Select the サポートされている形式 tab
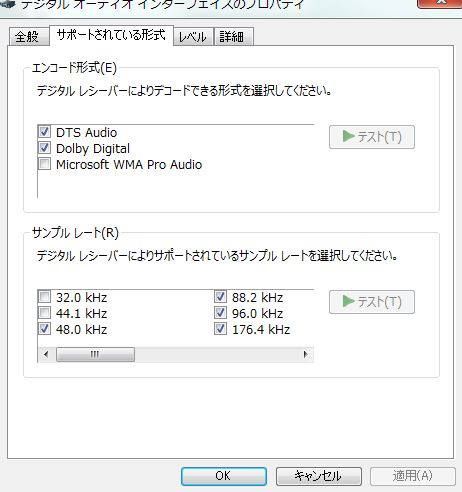 (x=111, y=35)
